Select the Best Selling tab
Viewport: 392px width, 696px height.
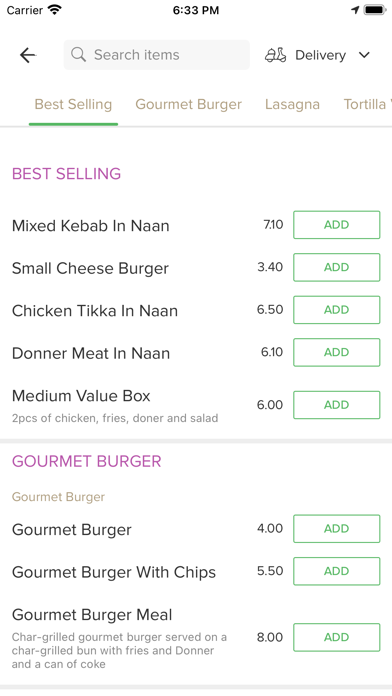coord(73,105)
